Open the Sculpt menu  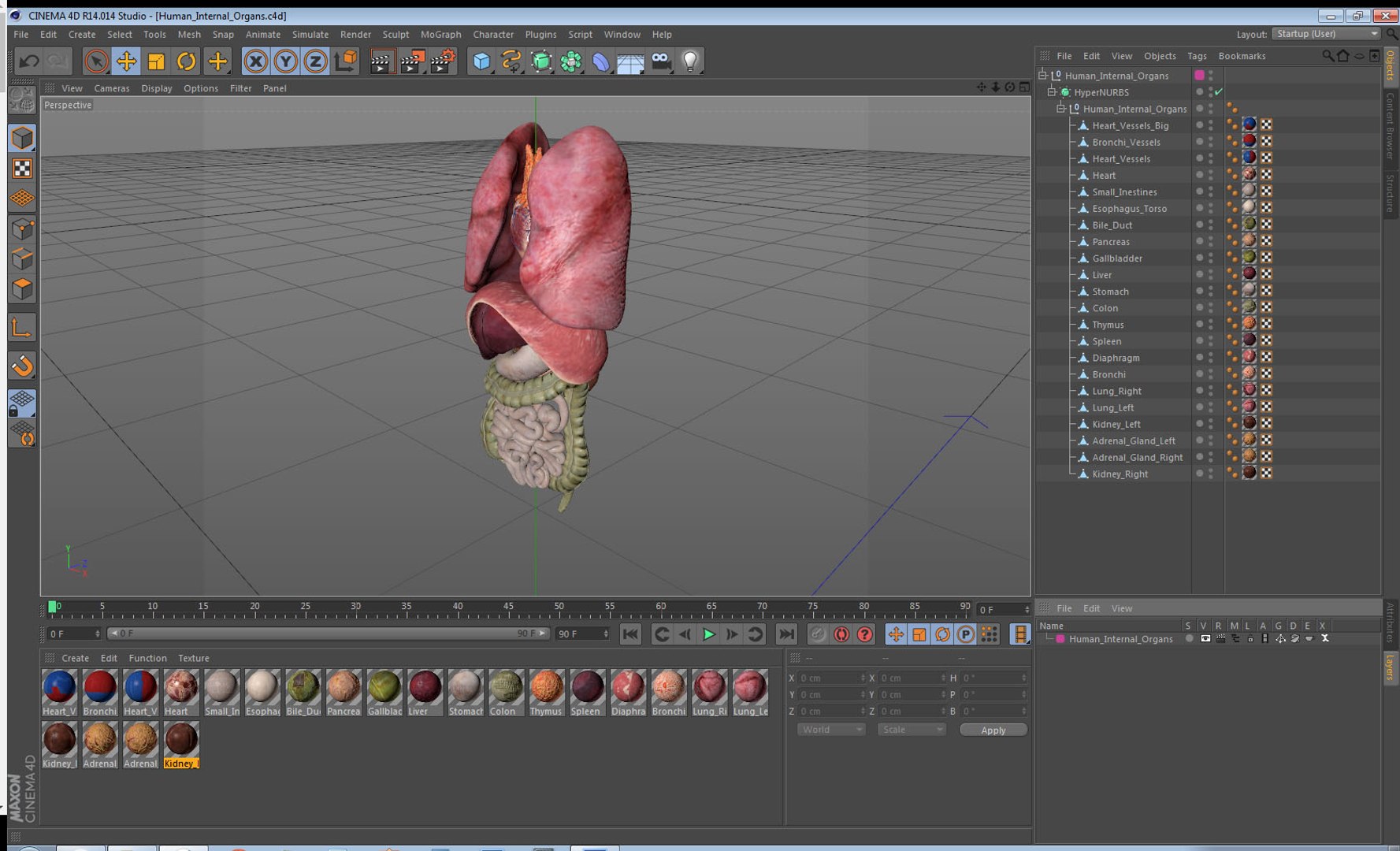[395, 35]
